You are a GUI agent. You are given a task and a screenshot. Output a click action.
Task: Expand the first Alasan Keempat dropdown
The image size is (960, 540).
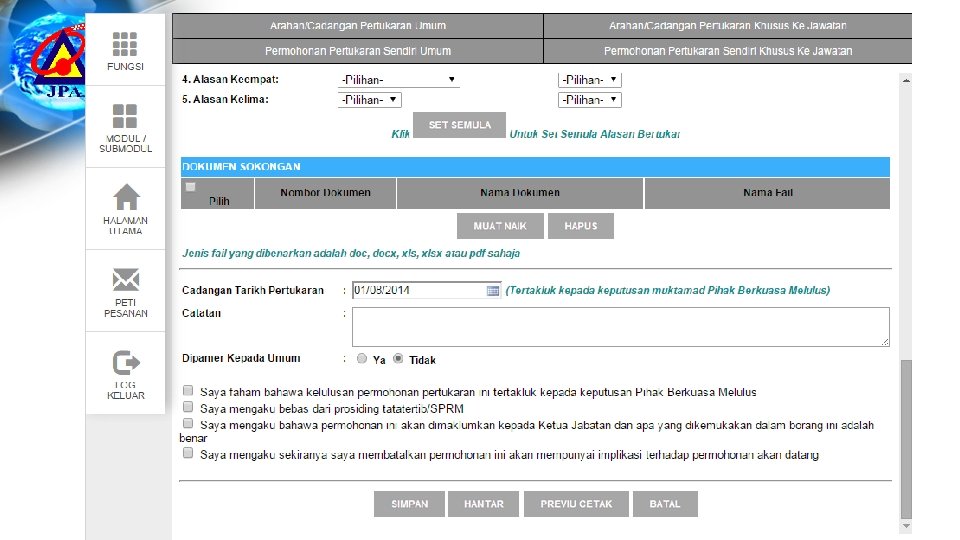coord(399,80)
